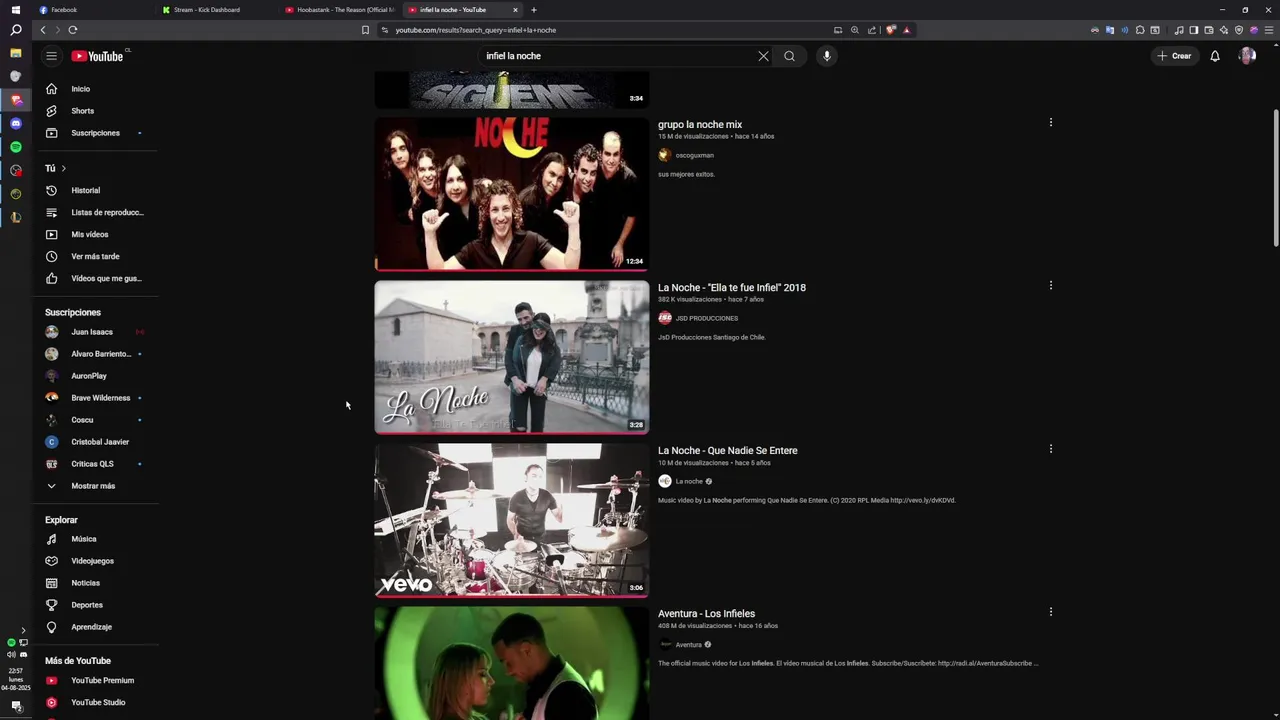Click the browser address bar URL
Screen dimensions: 1280x720
475,30
